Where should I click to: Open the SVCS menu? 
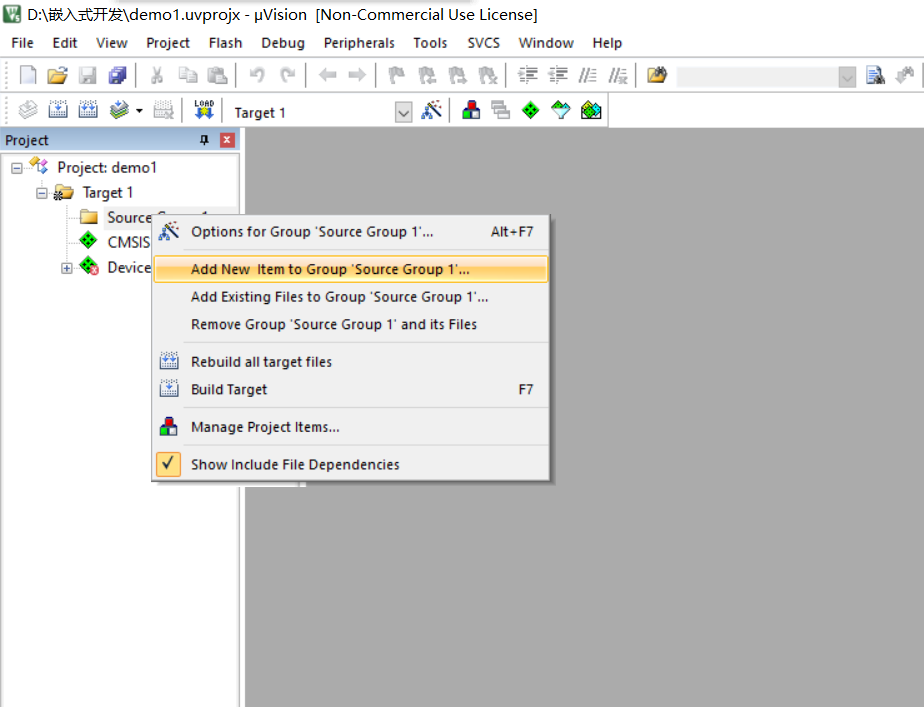click(x=484, y=43)
